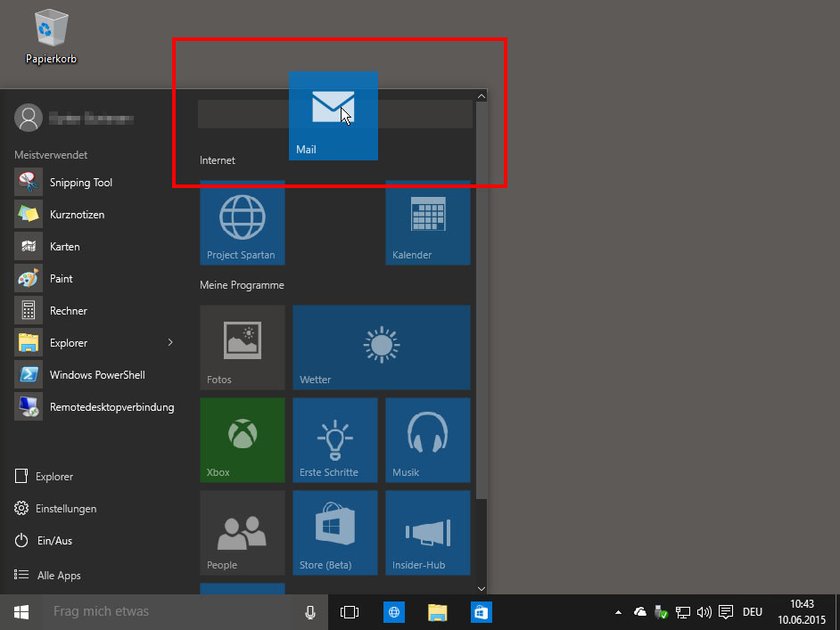Open the Action Center notifications icon
Image resolution: width=840 pixels, height=630 pixels.
[x=726, y=612]
